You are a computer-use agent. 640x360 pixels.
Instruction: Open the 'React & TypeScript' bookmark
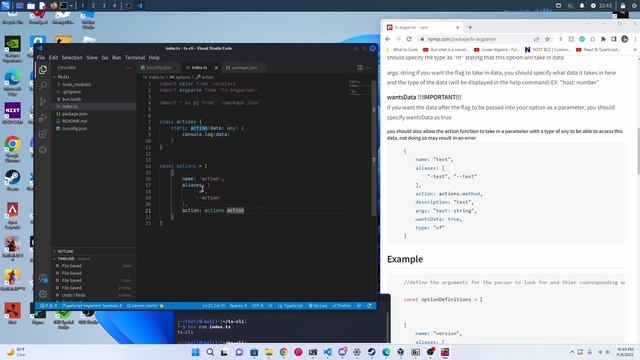point(598,50)
